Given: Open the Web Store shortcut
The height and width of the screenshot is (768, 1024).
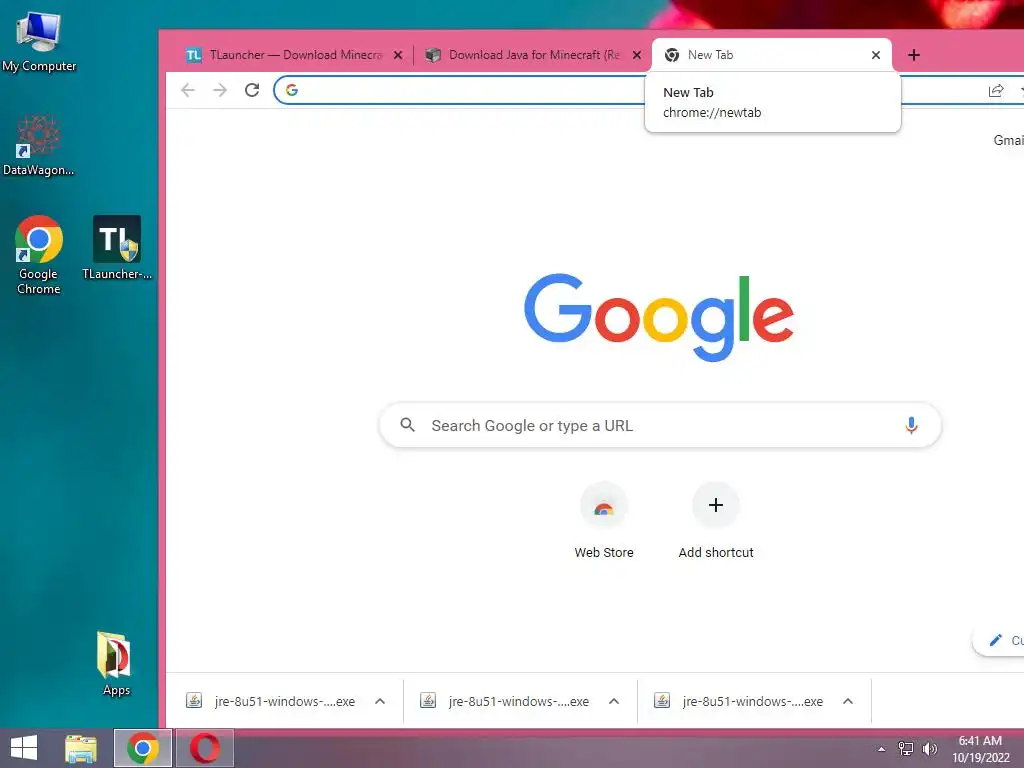Looking at the screenshot, I should 604,520.
